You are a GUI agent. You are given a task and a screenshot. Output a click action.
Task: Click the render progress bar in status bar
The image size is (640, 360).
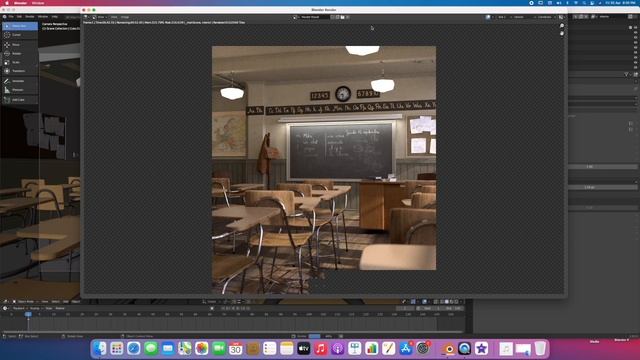coord(314,336)
